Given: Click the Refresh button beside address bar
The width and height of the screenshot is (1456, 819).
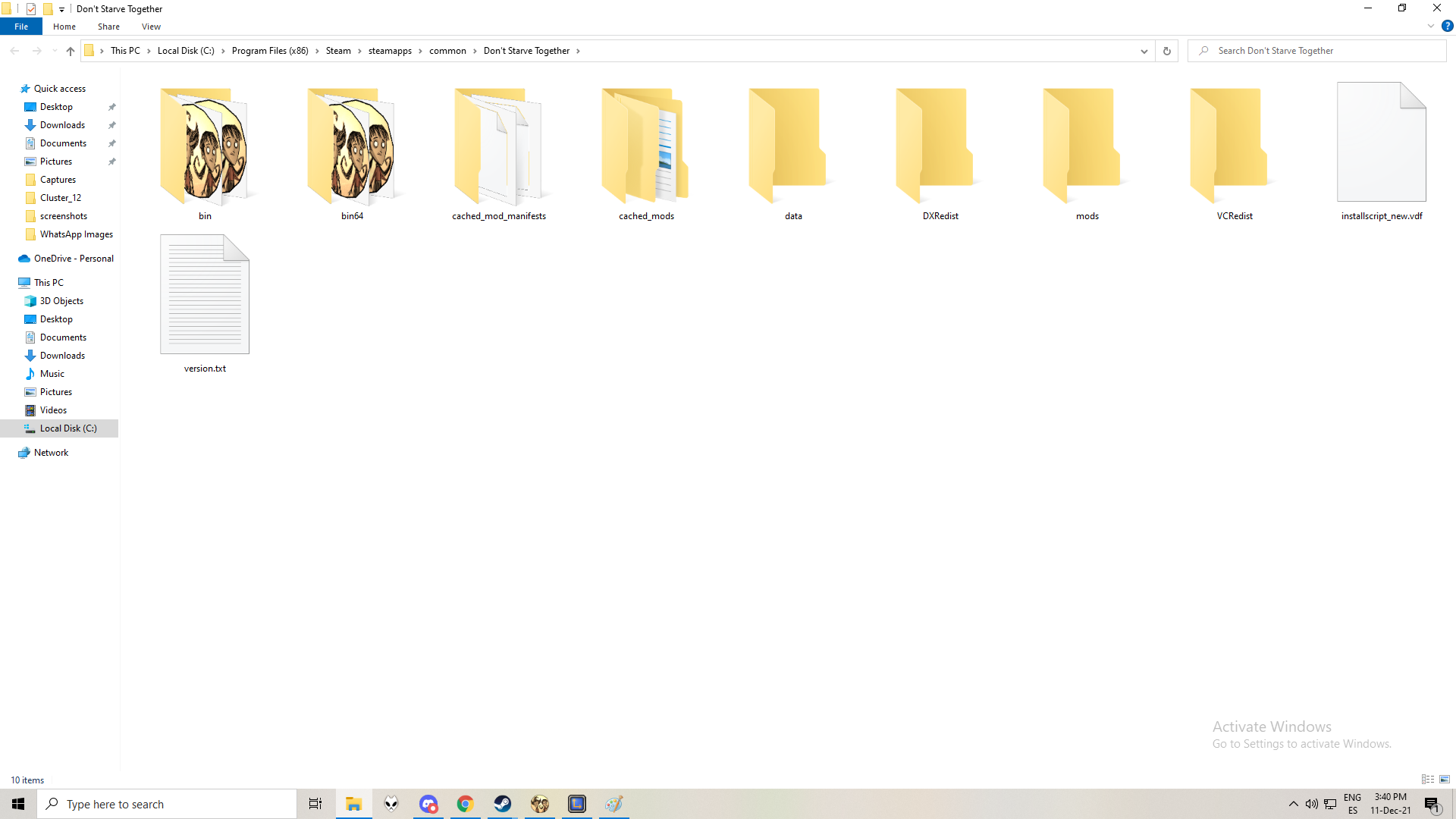Looking at the screenshot, I should click(1167, 51).
